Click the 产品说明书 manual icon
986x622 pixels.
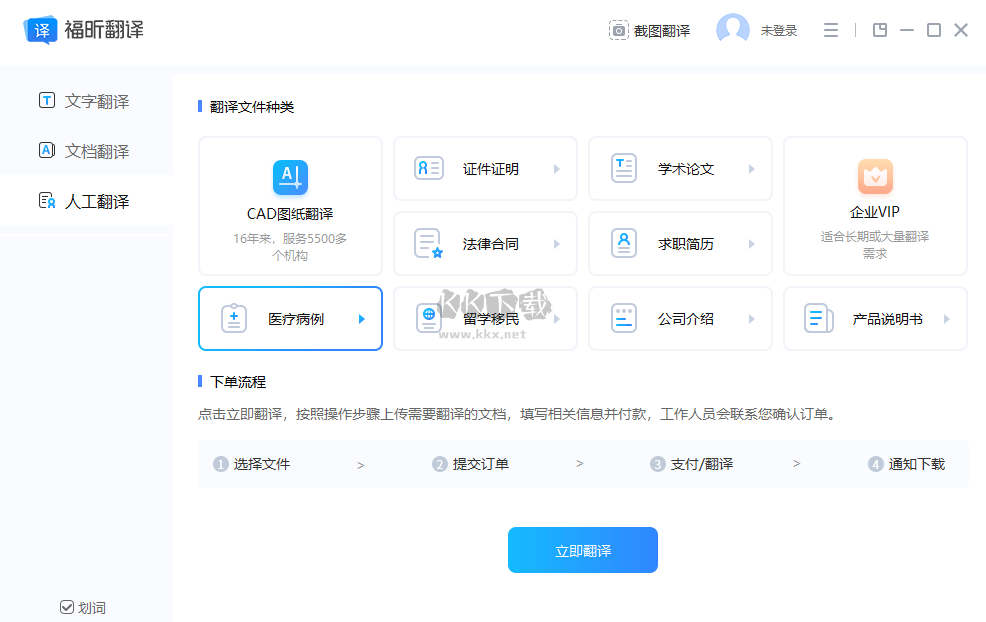(818, 318)
